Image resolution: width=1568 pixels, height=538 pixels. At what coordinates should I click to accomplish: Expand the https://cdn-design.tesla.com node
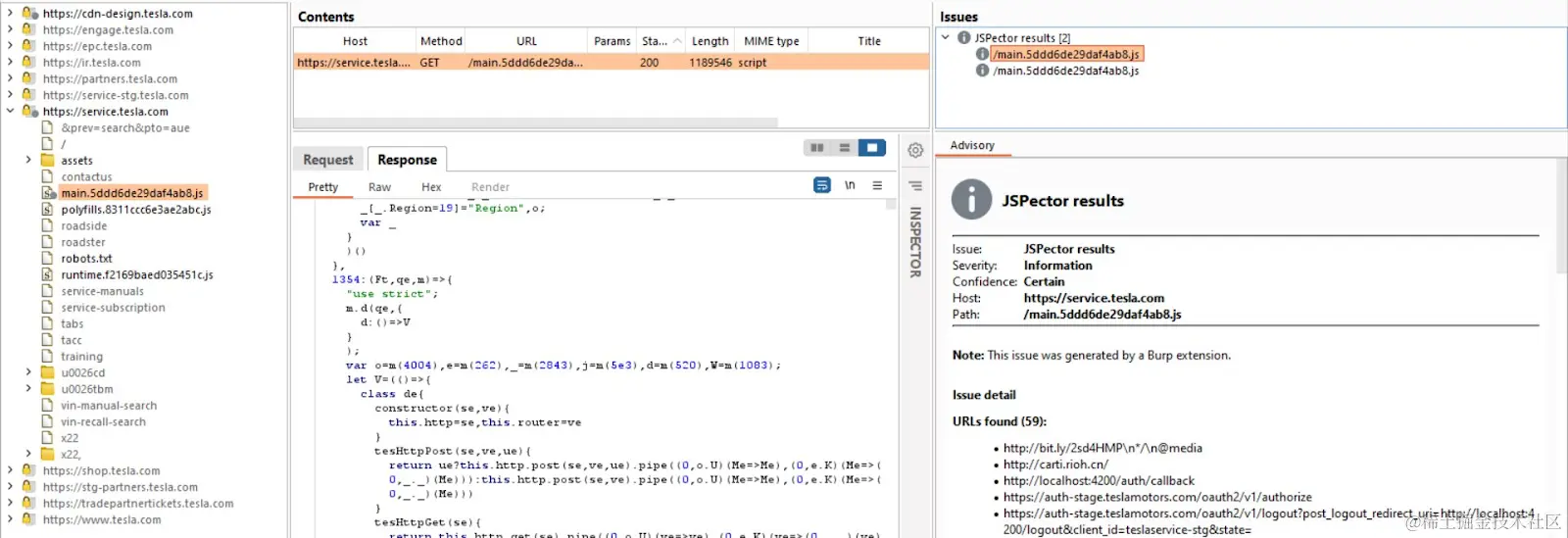click(x=10, y=14)
